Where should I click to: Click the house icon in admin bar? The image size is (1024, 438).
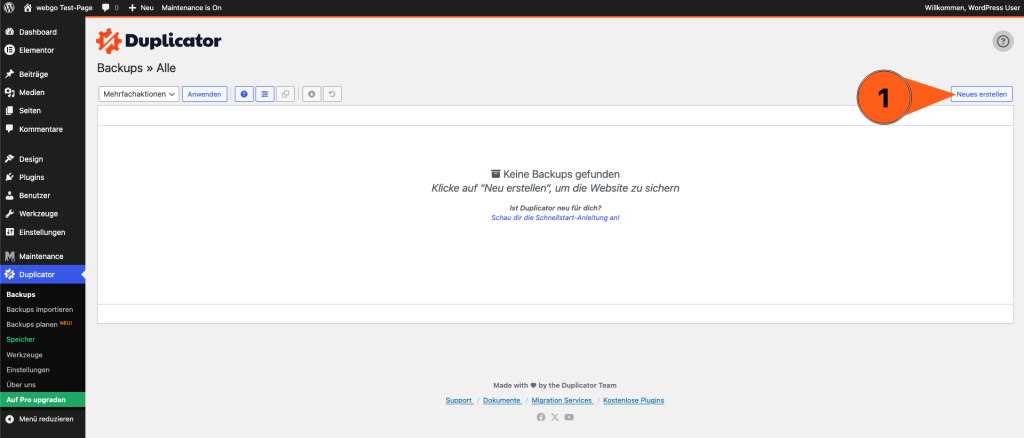(28, 8)
